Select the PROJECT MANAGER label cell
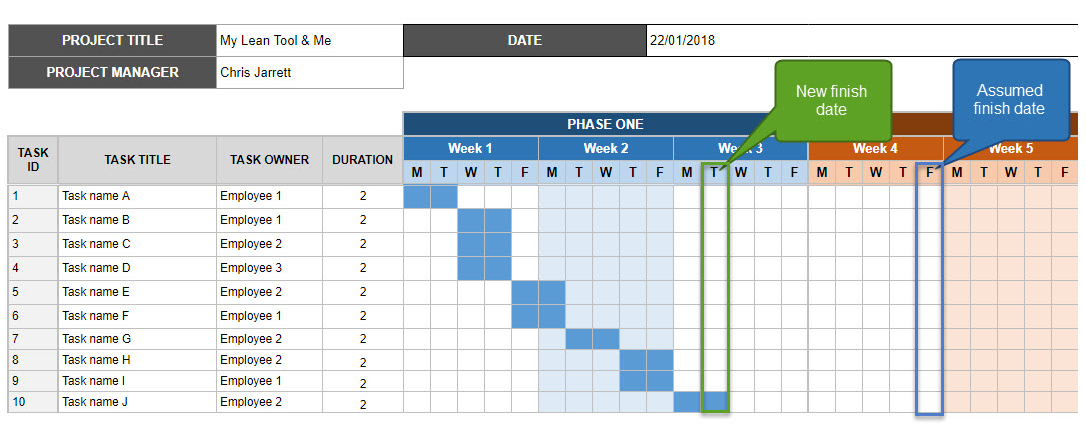Viewport: 1086px width, 430px height. click(x=112, y=73)
